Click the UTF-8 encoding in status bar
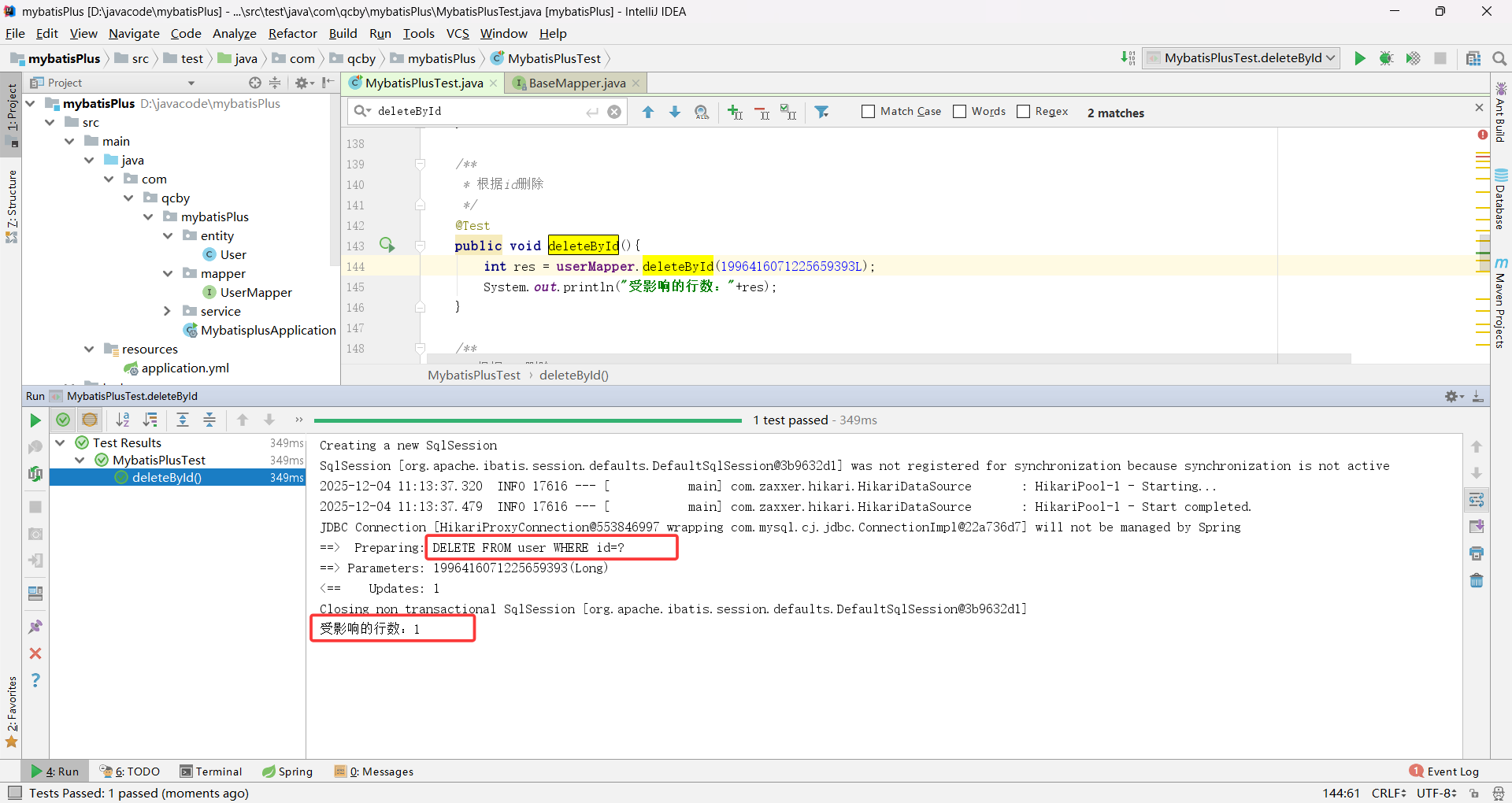 1436,793
